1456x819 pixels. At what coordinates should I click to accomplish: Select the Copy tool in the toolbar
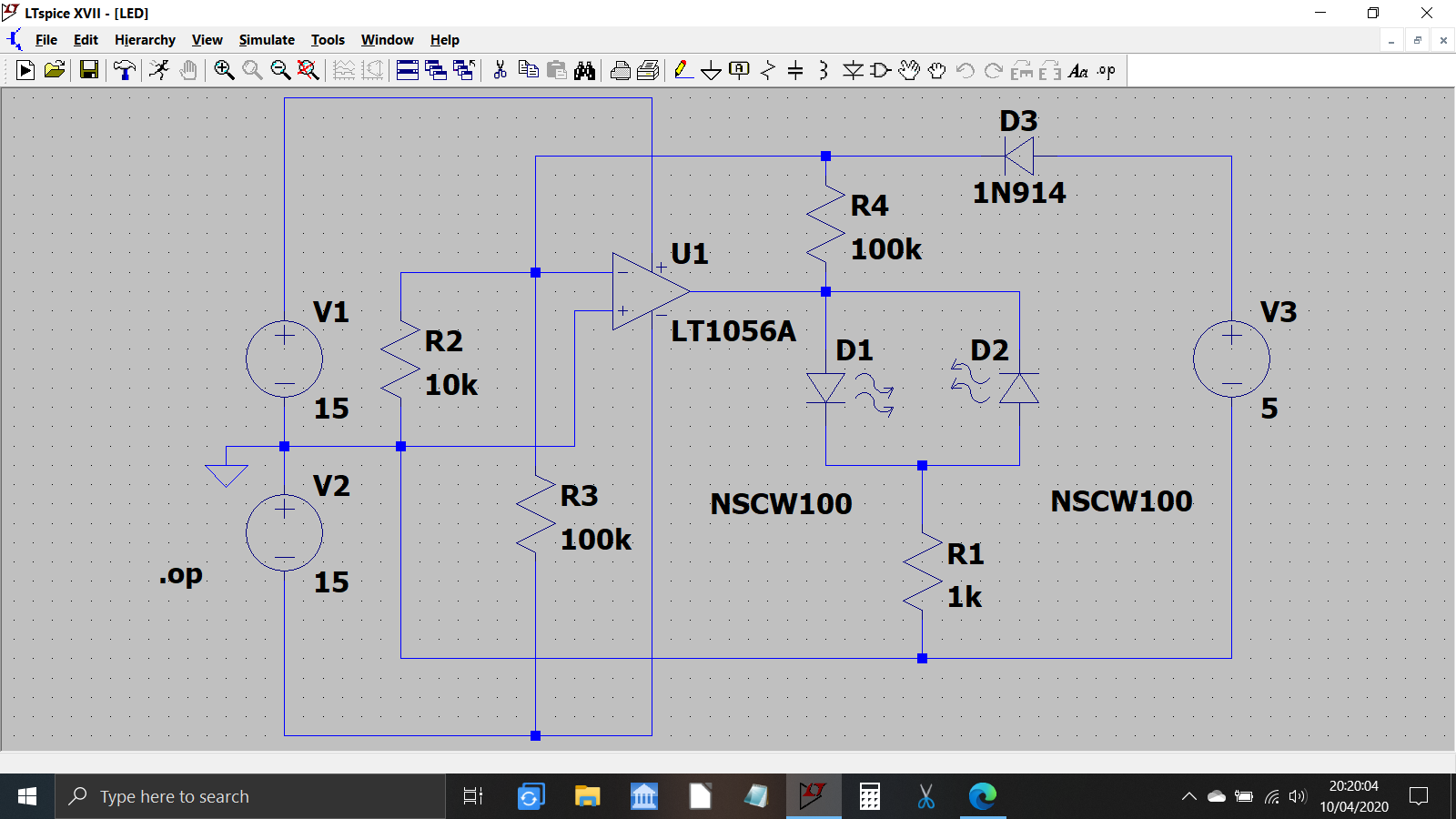(528, 70)
